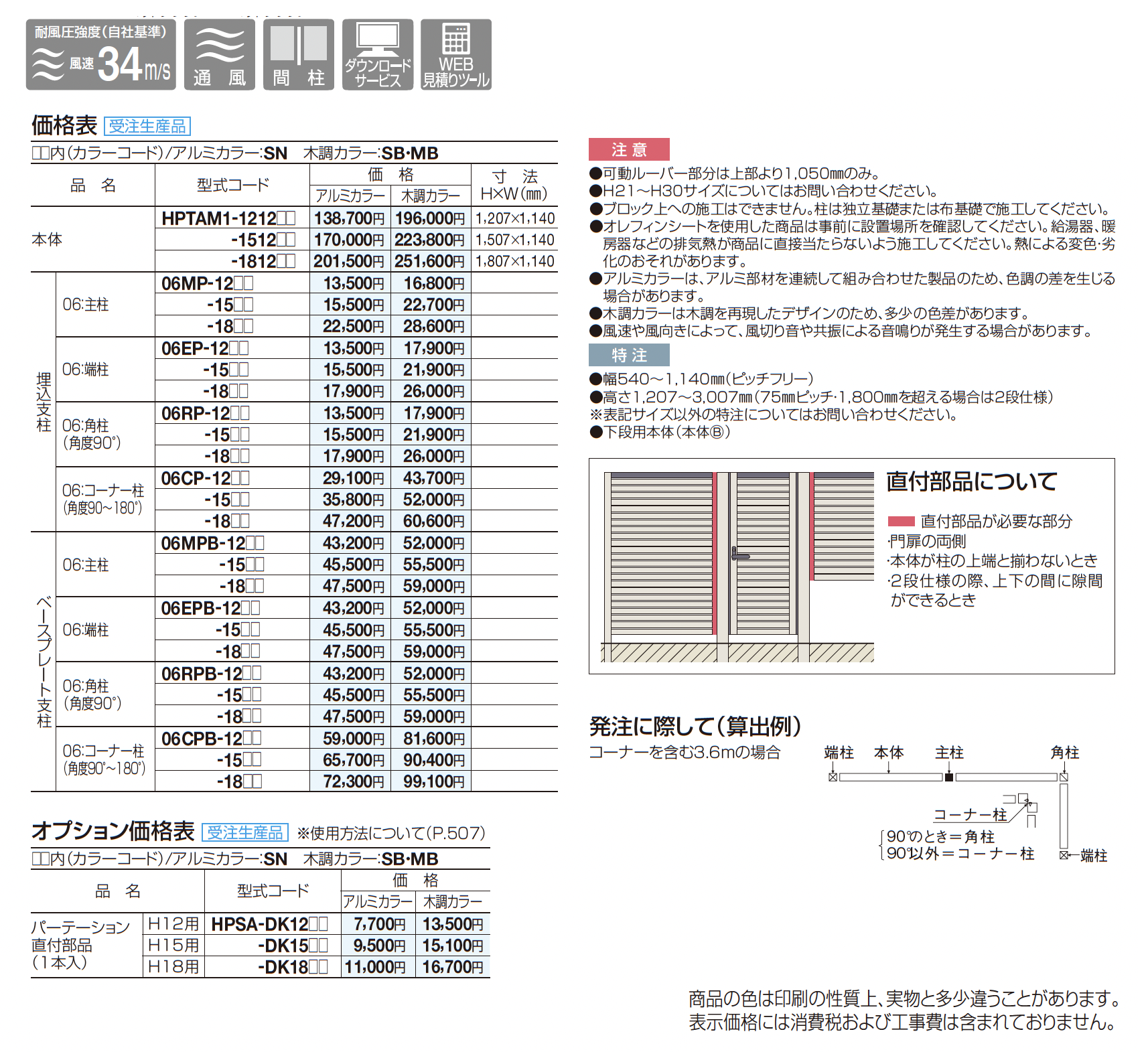
Task: Open the ダウンロードサービス download icon
Action: click(x=377, y=55)
